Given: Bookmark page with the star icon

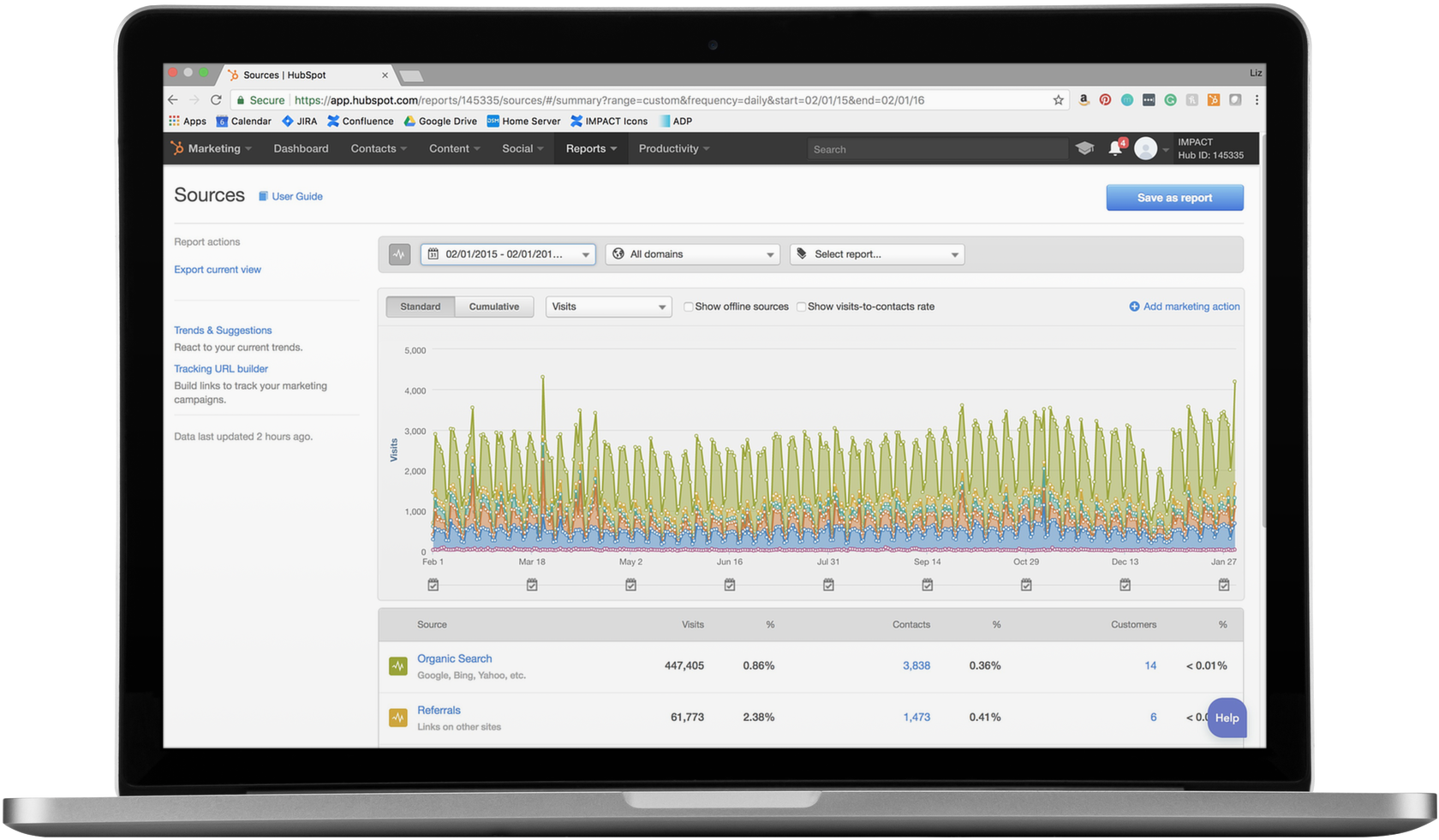Looking at the screenshot, I should click(1059, 100).
